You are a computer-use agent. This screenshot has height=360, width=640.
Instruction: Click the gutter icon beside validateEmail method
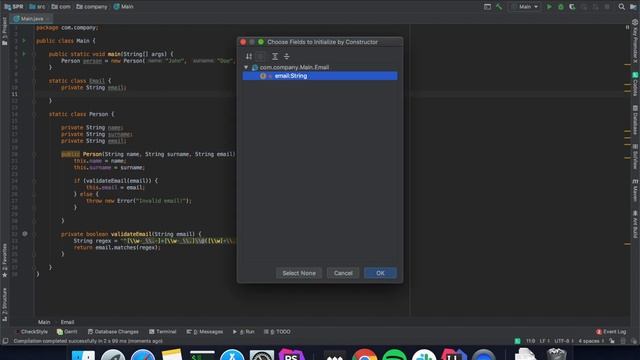tap(25, 234)
